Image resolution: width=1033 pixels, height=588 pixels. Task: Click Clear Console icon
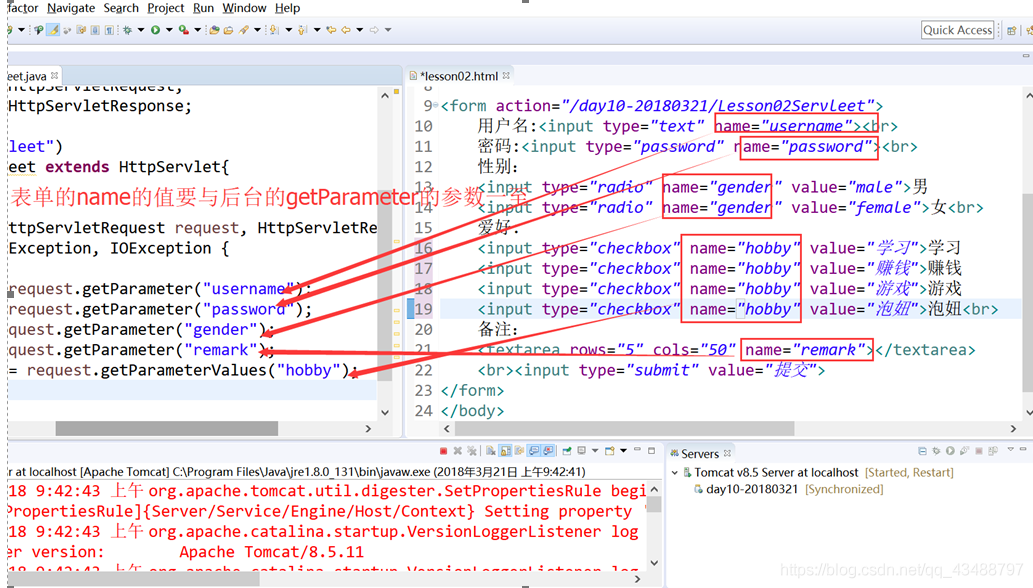pyautogui.click(x=491, y=451)
